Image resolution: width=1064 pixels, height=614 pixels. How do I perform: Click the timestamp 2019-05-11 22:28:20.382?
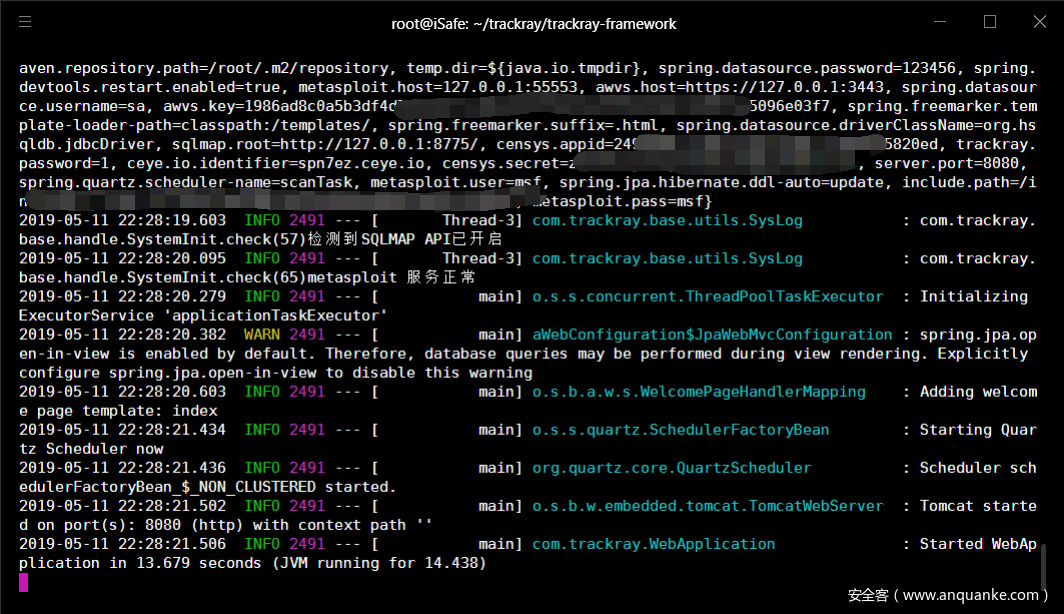coord(122,335)
